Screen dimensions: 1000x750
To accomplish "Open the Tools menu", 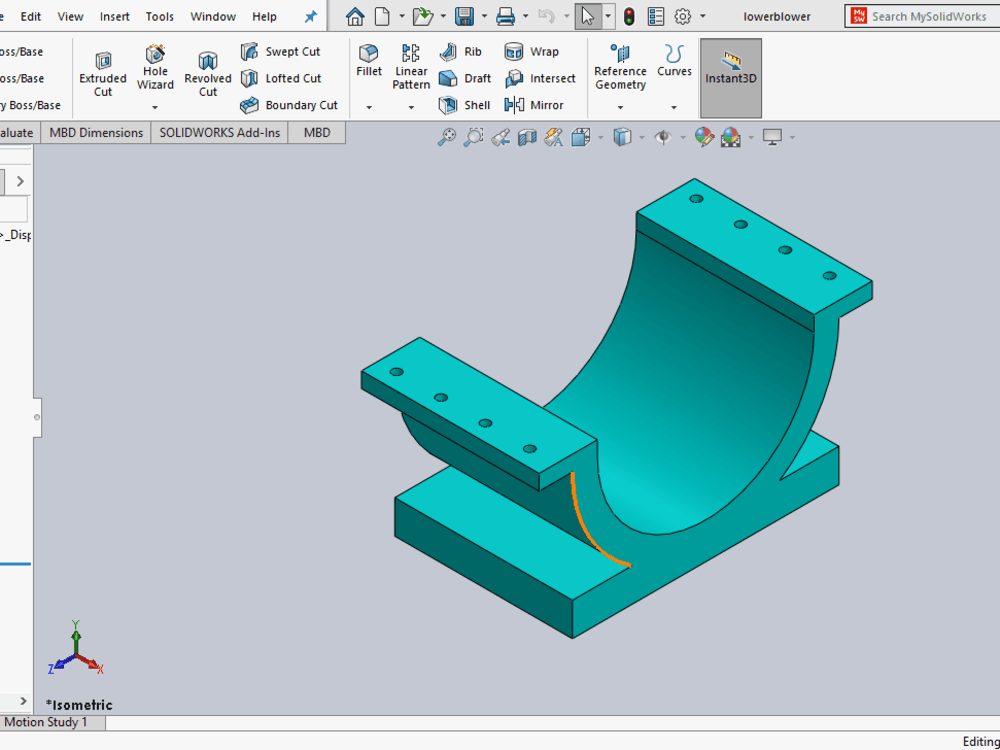I will [159, 17].
